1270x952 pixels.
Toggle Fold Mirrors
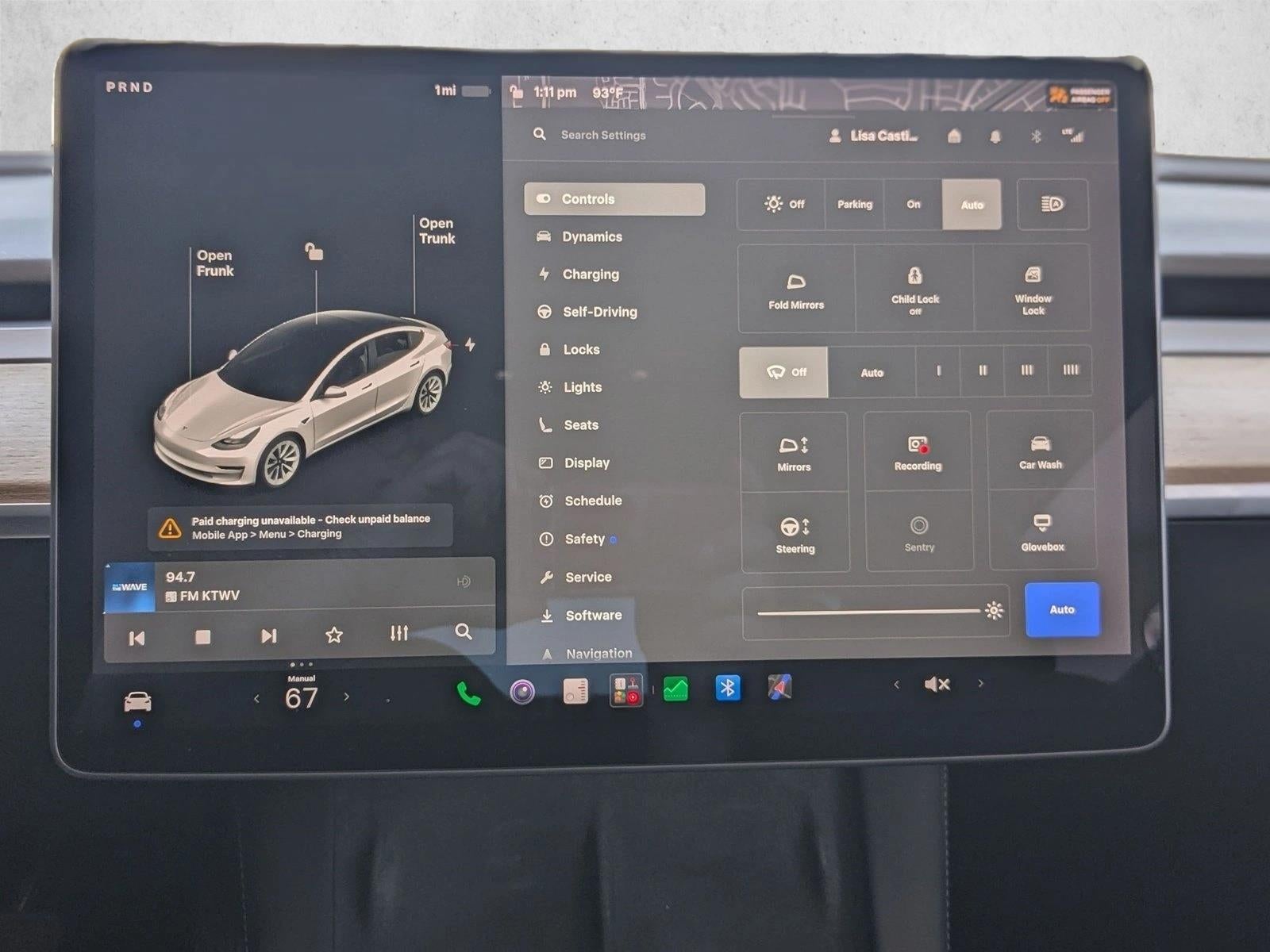click(796, 289)
